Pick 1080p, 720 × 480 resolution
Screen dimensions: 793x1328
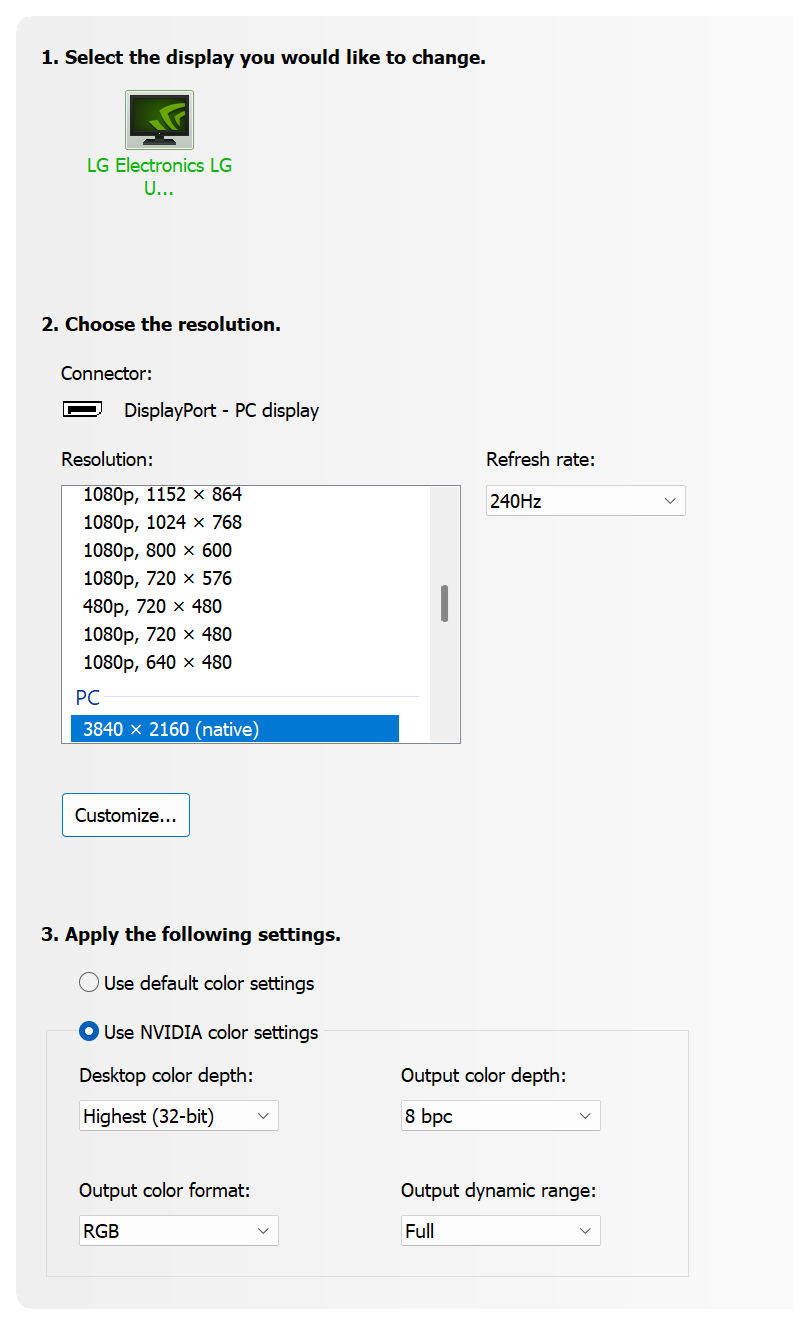[157, 634]
